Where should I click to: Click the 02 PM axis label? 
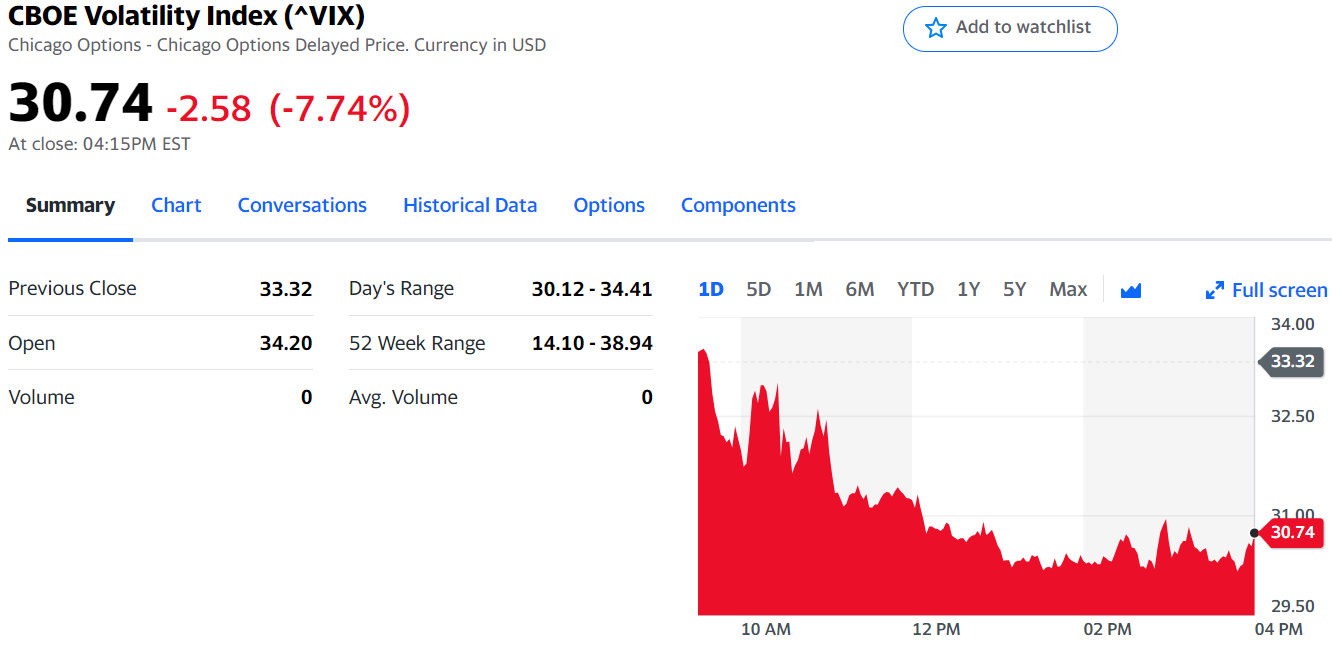(1107, 629)
